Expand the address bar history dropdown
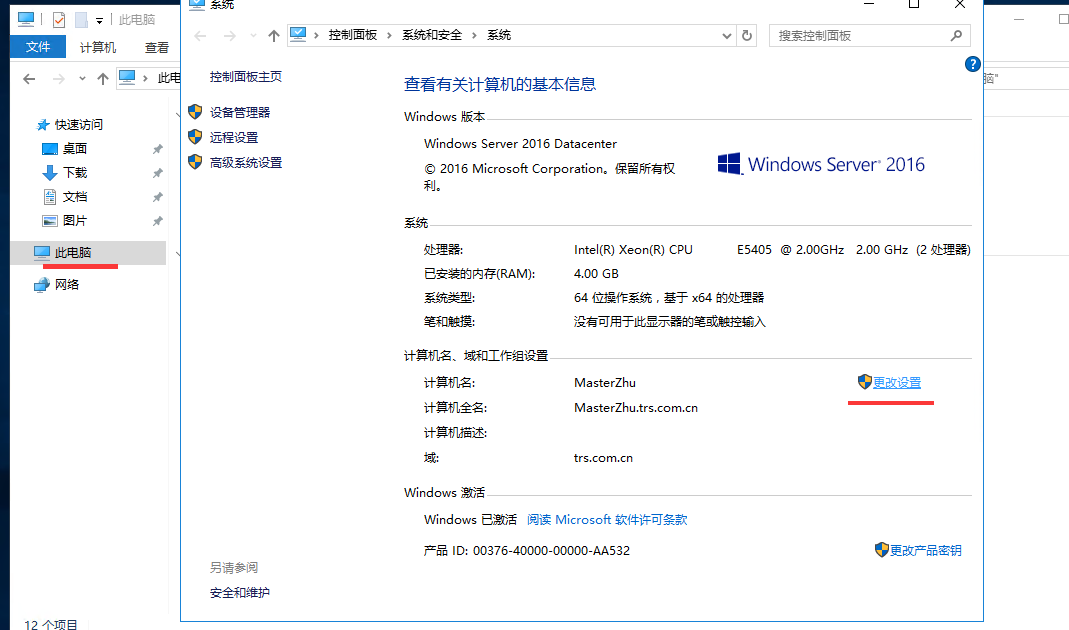The width and height of the screenshot is (1069, 630). [727, 35]
